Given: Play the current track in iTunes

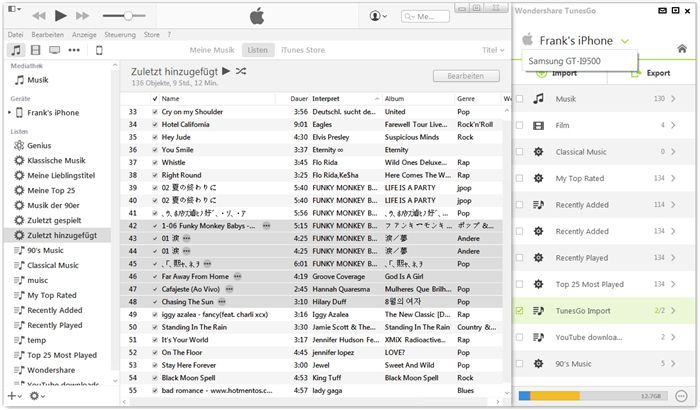Looking at the screenshot, I should point(60,16).
